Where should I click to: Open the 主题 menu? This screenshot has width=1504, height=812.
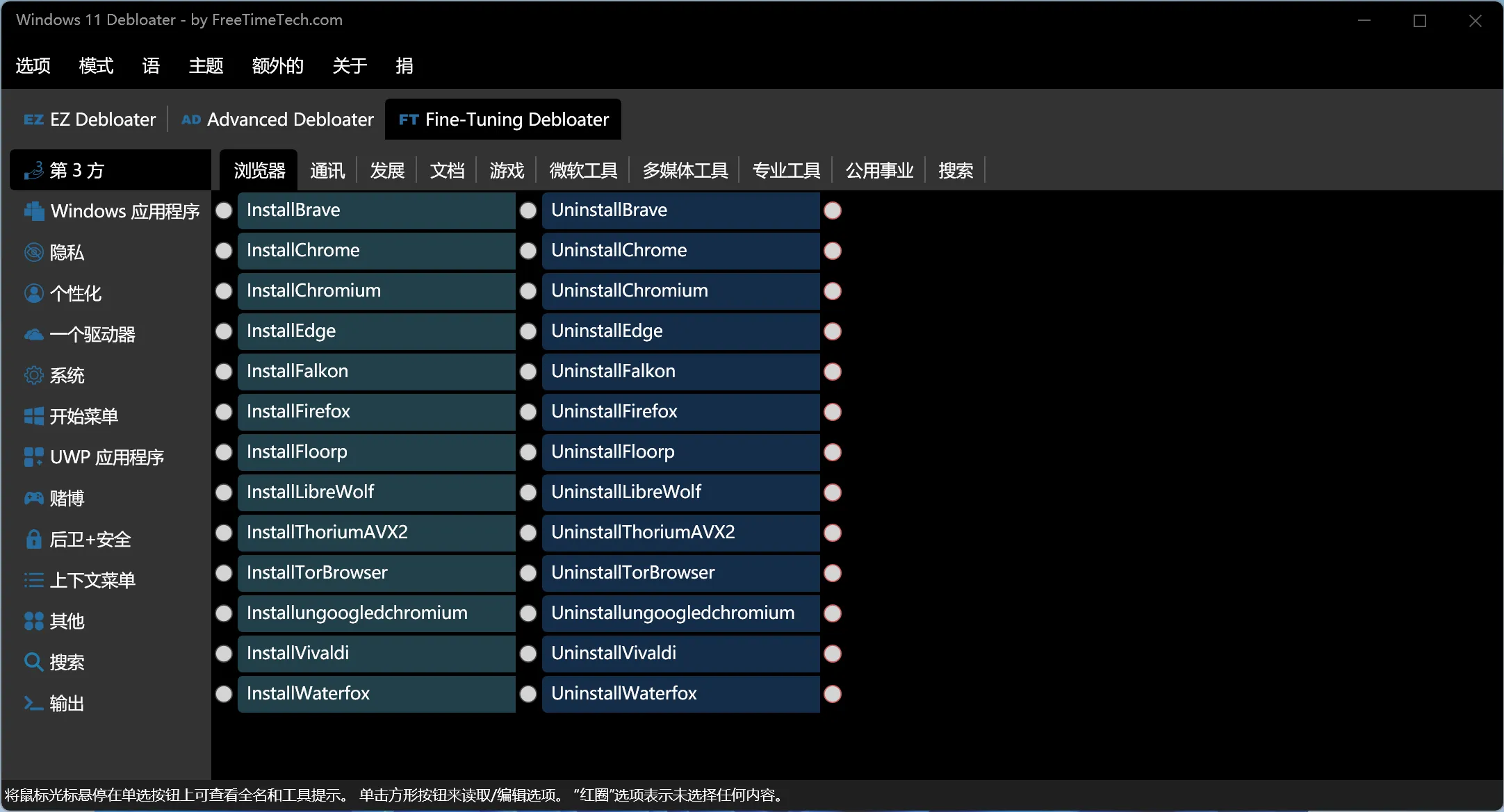(x=206, y=65)
